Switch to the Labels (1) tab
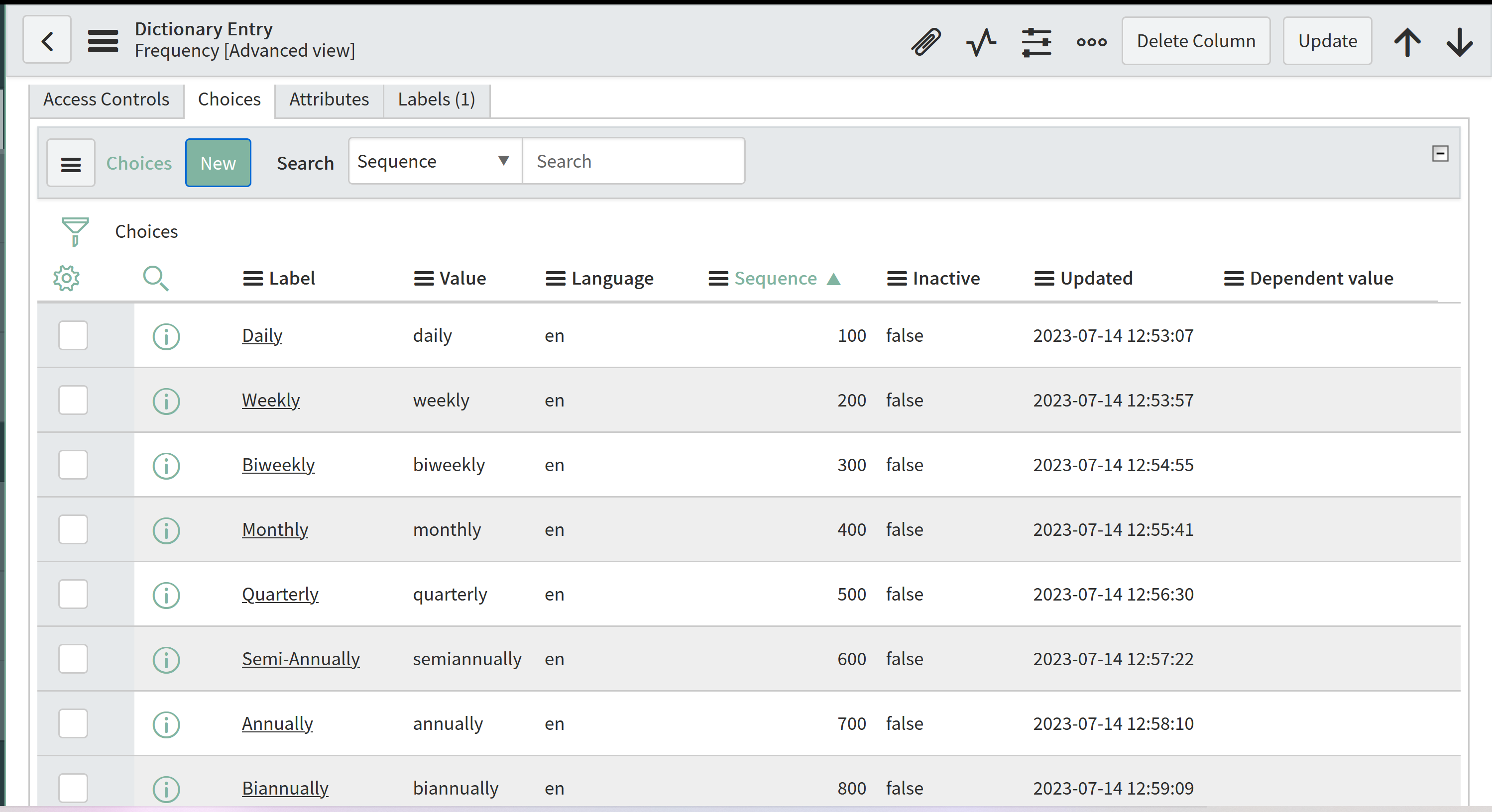Image resolution: width=1492 pixels, height=812 pixels. (436, 100)
